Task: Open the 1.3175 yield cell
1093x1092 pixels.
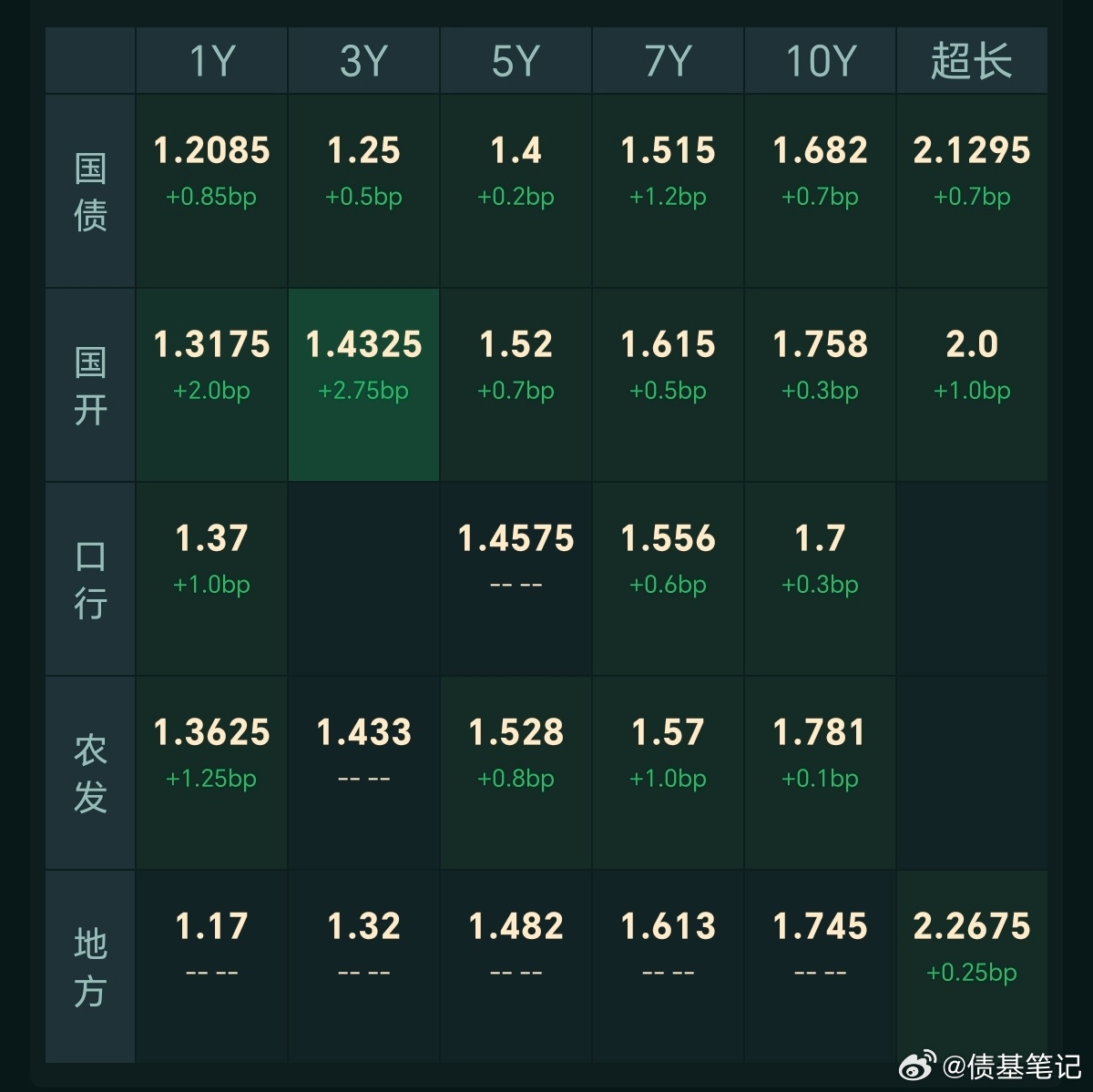Action: tap(211, 385)
